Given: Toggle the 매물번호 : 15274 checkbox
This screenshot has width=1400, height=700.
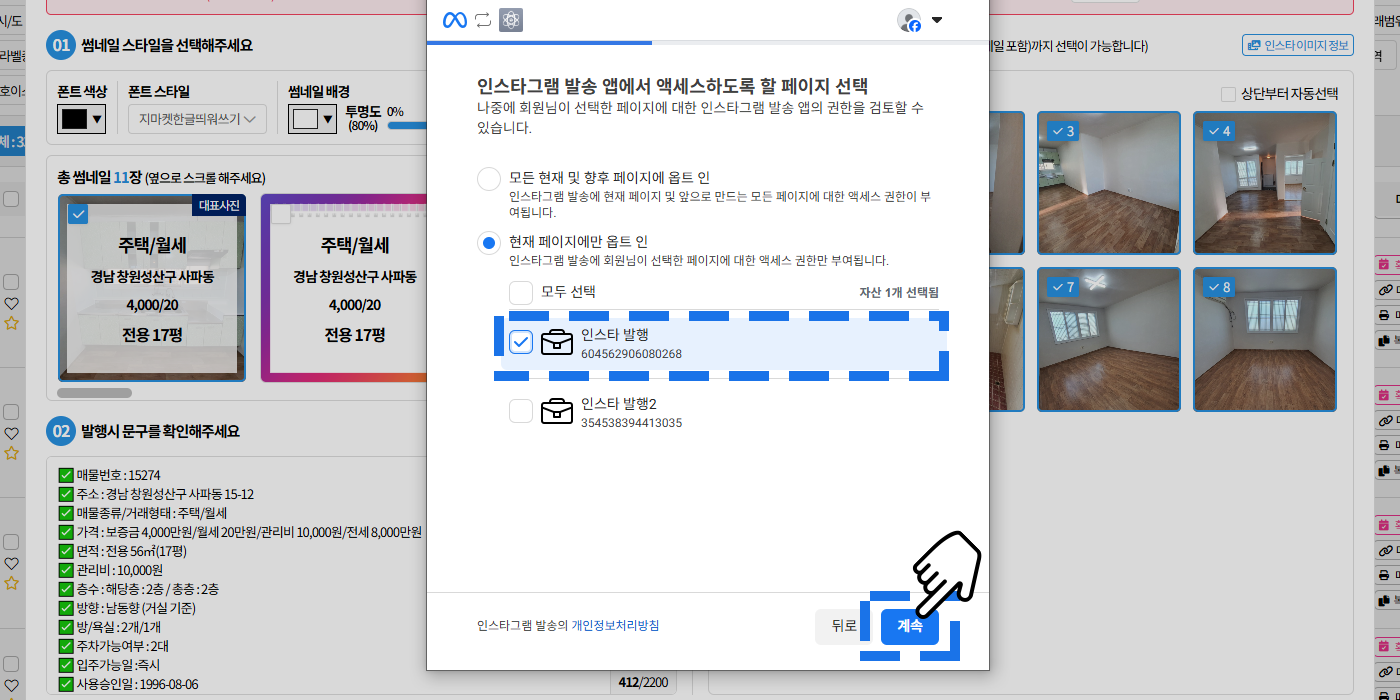Looking at the screenshot, I should pyautogui.click(x=66, y=475).
